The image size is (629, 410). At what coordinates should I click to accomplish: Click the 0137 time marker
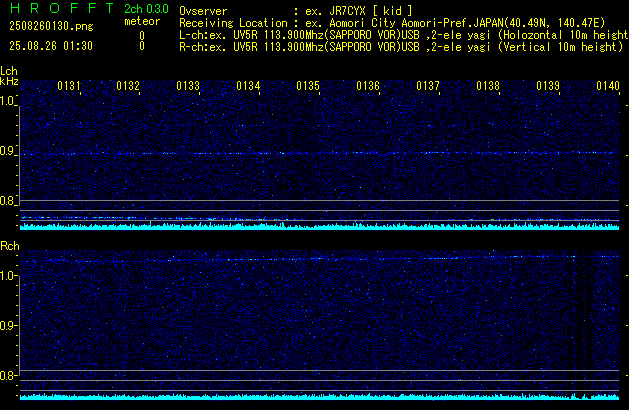[428, 86]
